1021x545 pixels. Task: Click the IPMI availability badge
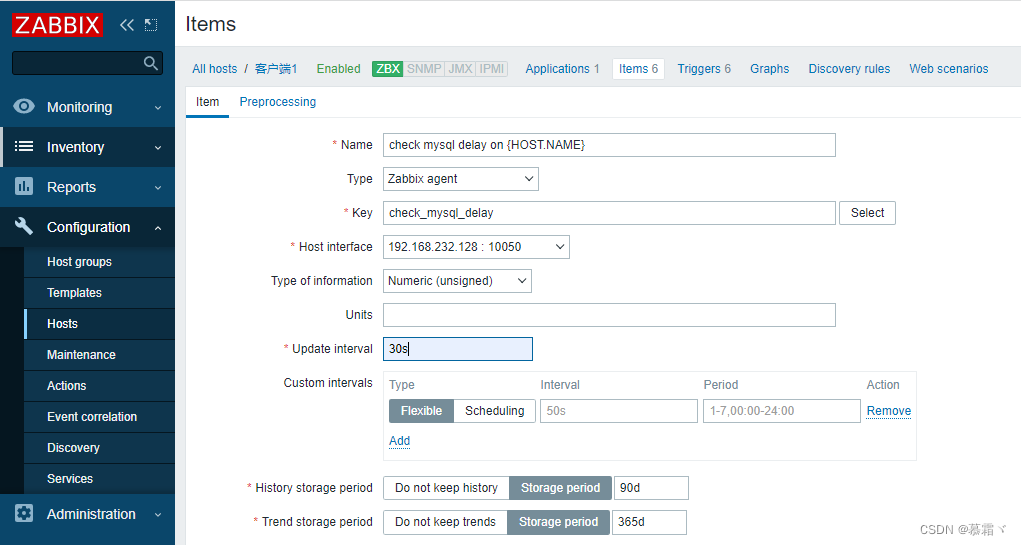tap(492, 68)
